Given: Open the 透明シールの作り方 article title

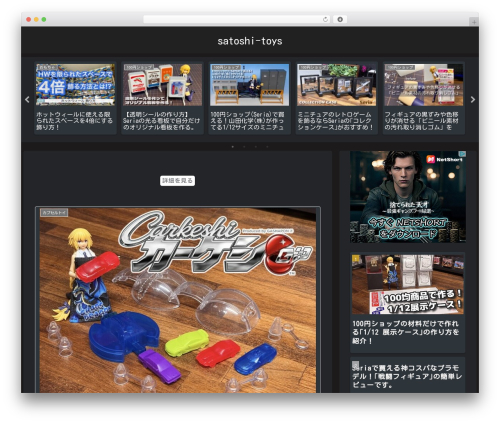Looking at the screenshot, I should coord(162,121).
